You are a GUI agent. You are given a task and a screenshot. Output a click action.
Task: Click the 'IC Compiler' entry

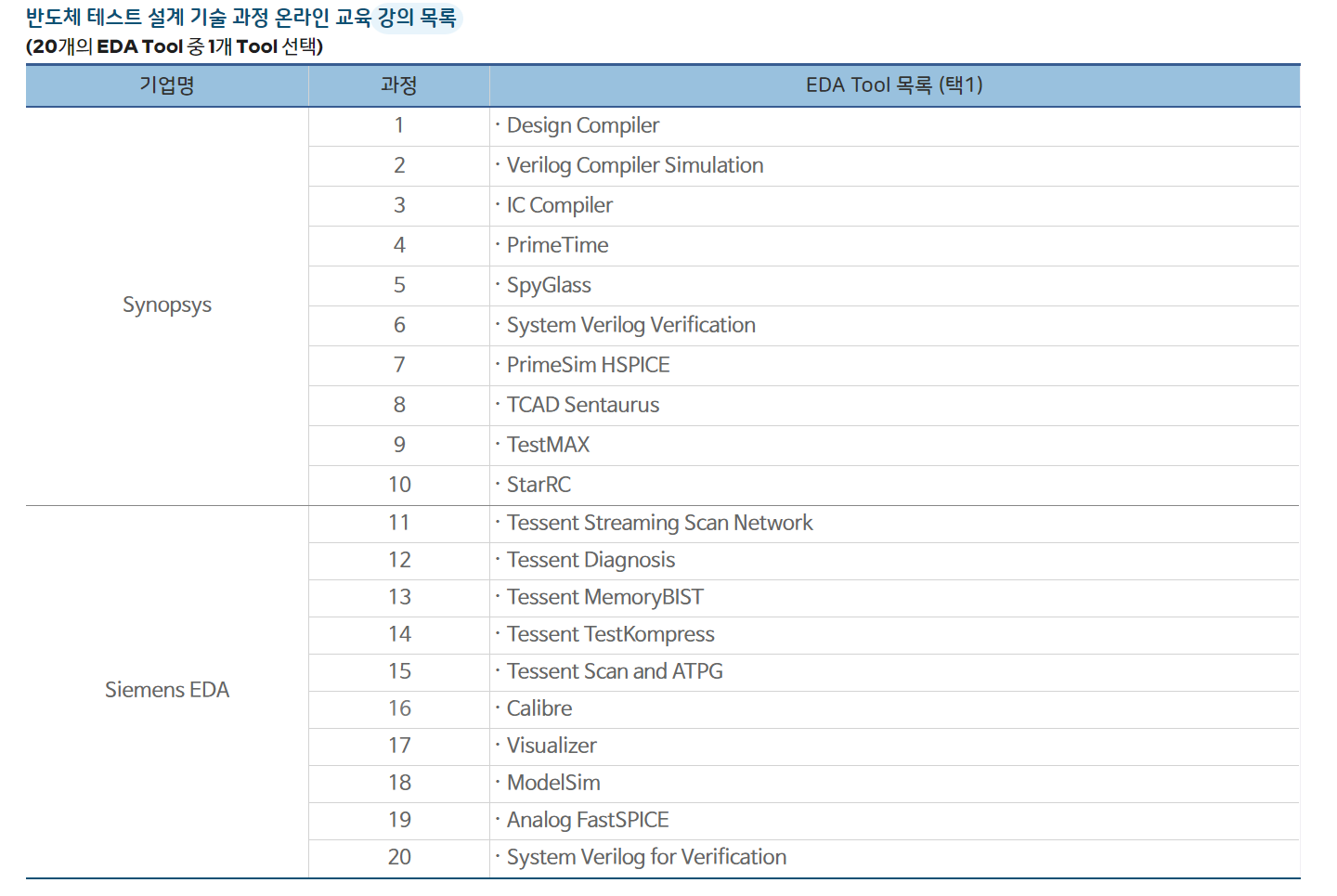pos(559,205)
